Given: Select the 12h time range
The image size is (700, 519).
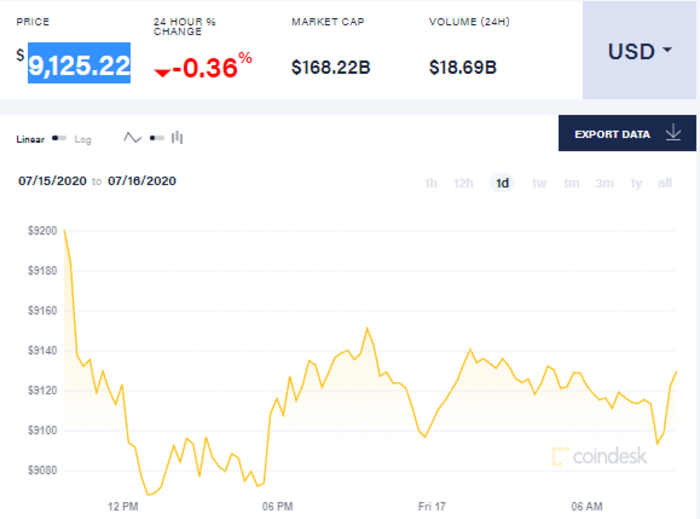Looking at the screenshot, I should pos(463,183).
